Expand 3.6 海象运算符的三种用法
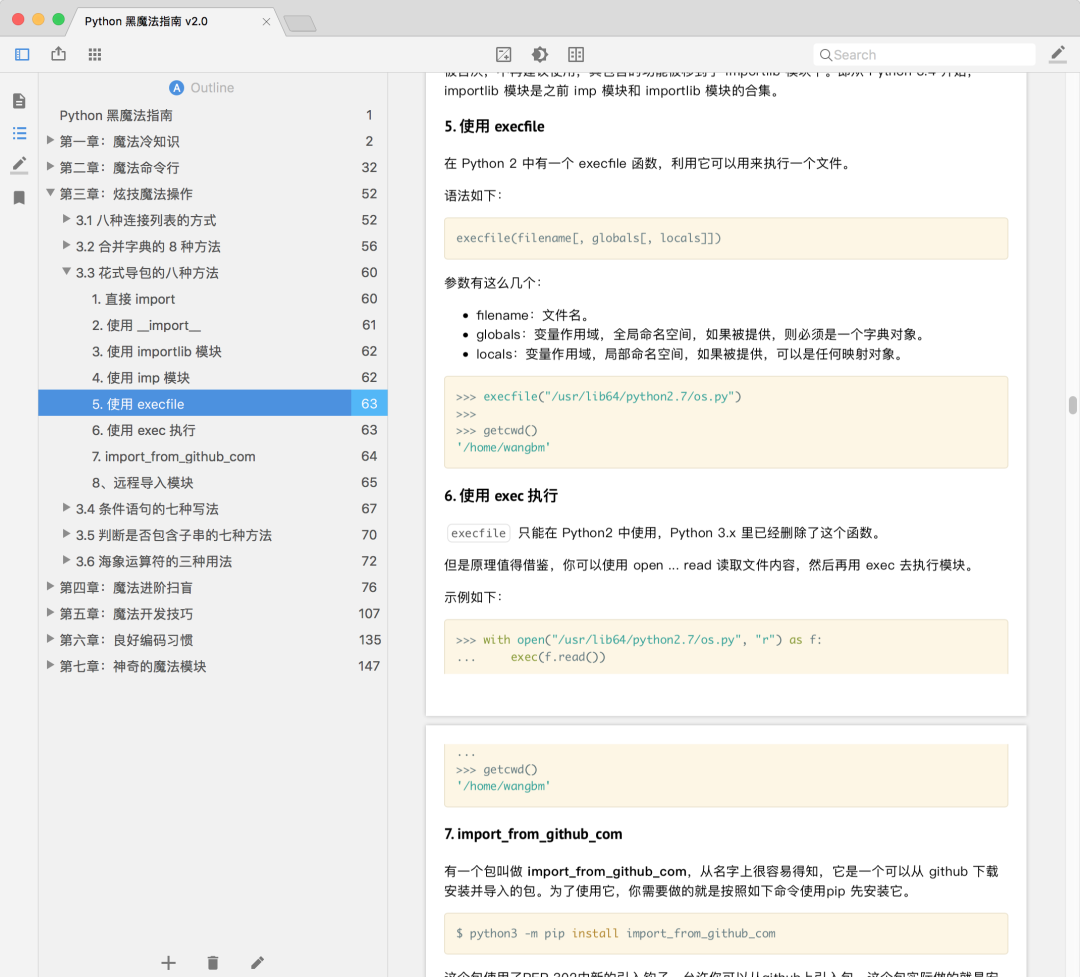Viewport: 1080px width, 977px height. pyautogui.click(x=67, y=560)
